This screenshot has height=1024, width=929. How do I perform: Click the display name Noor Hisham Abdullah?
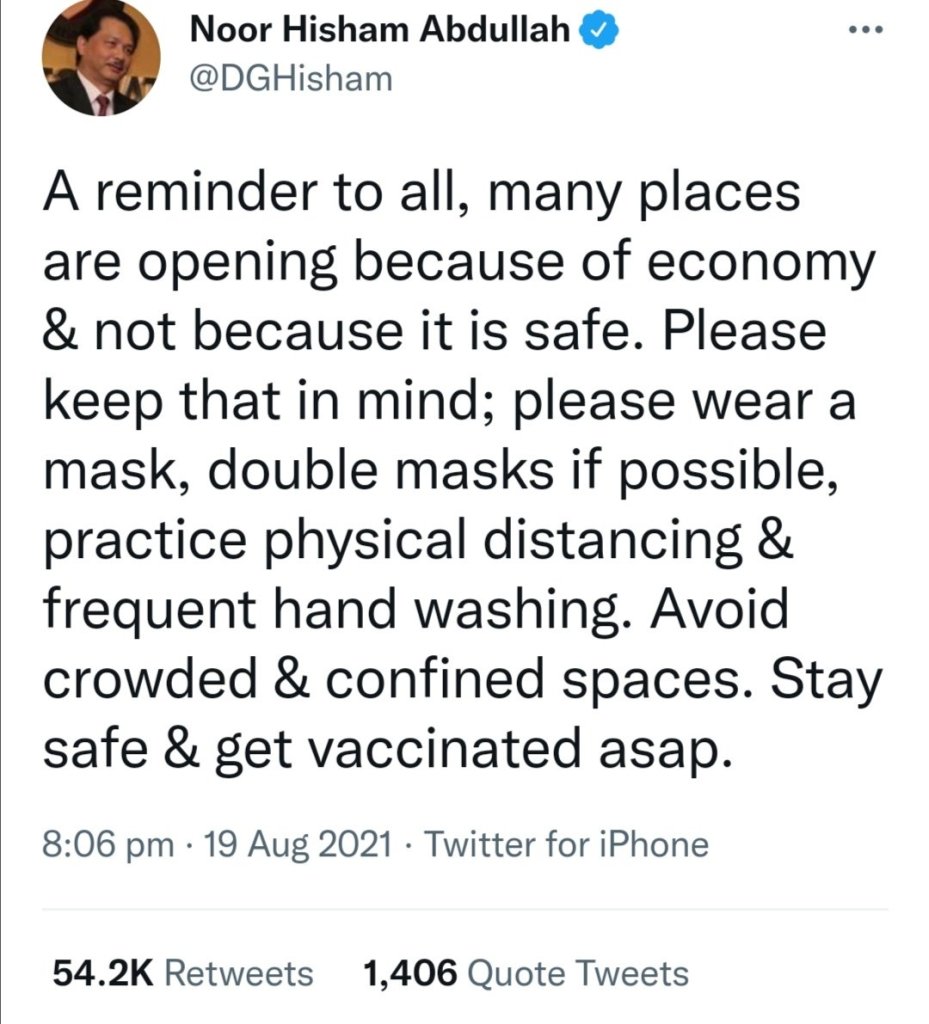point(381,31)
